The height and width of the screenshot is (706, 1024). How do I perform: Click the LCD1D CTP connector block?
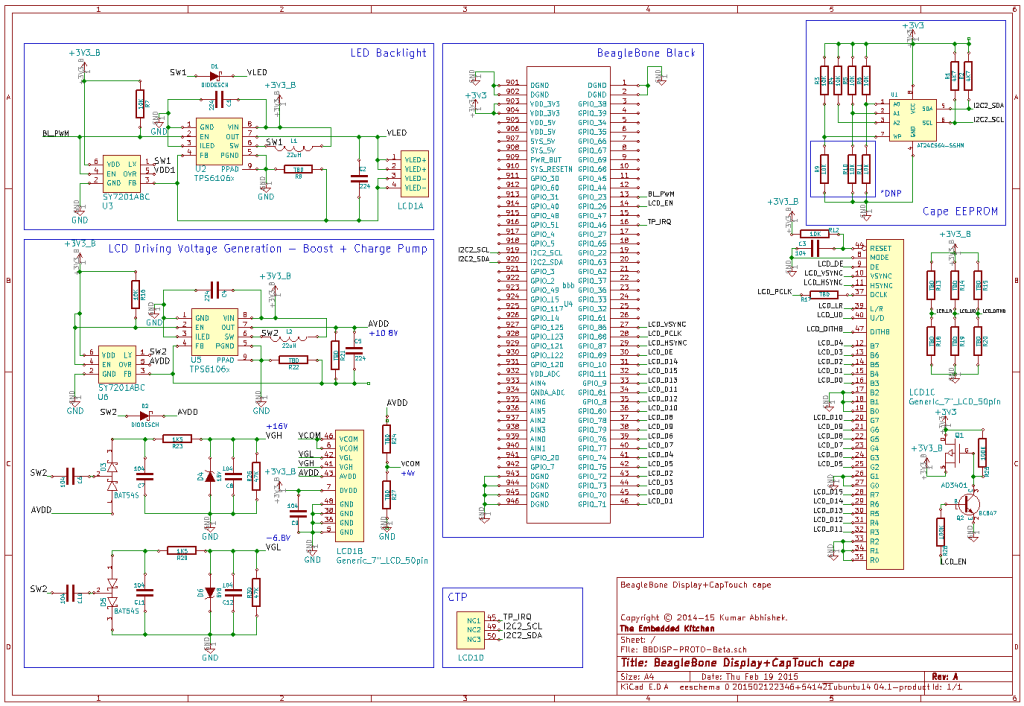pos(470,630)
